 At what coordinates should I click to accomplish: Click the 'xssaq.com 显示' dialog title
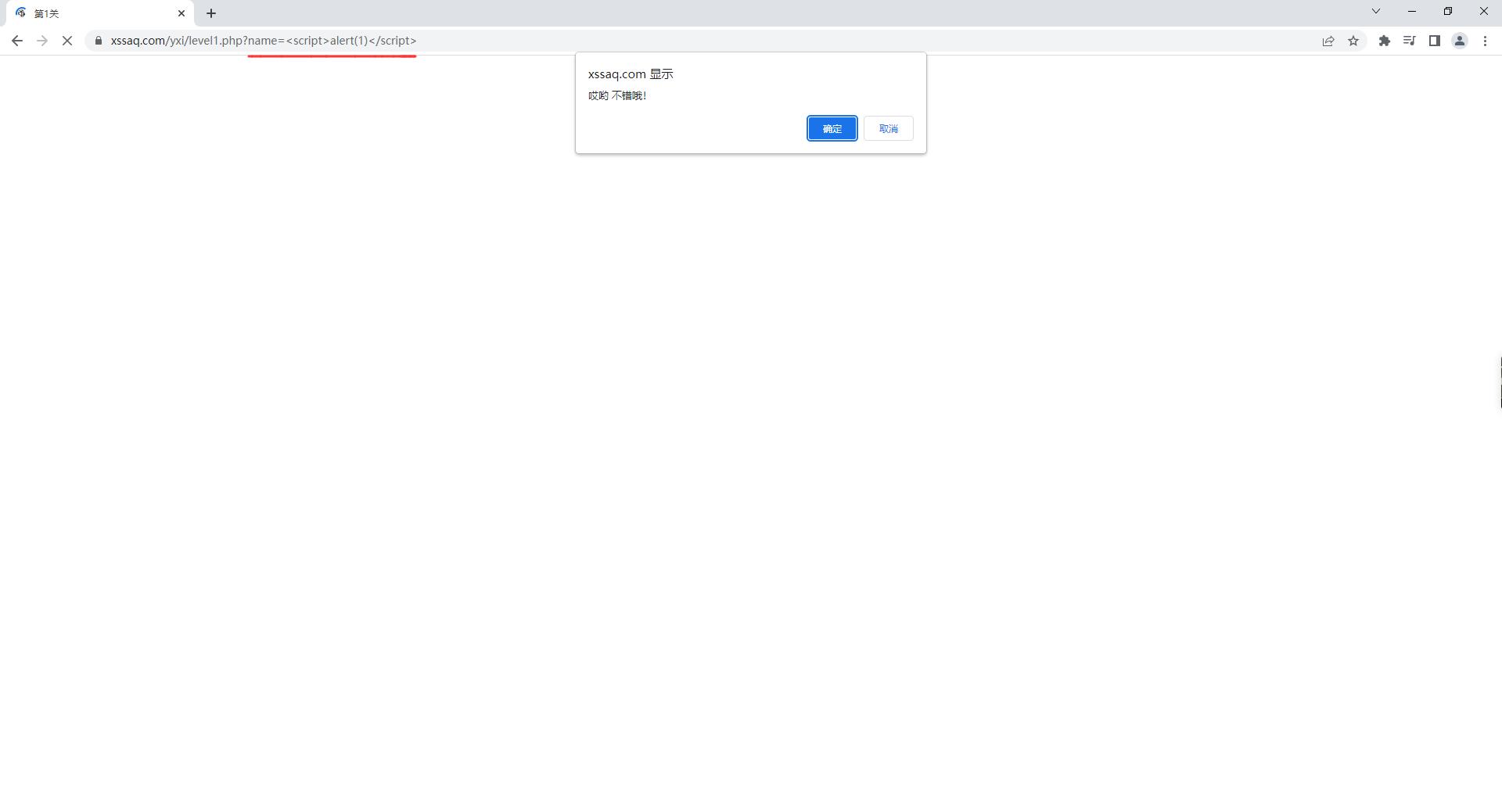coord(631,74)
